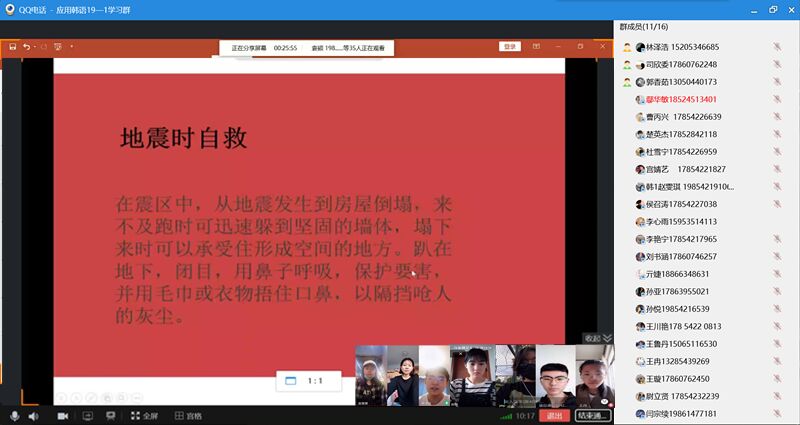Image resolution: width=800 pixels, height=425 pixels.
Task: Select member 廖华敏 in the member list
Action: [680, 99]
